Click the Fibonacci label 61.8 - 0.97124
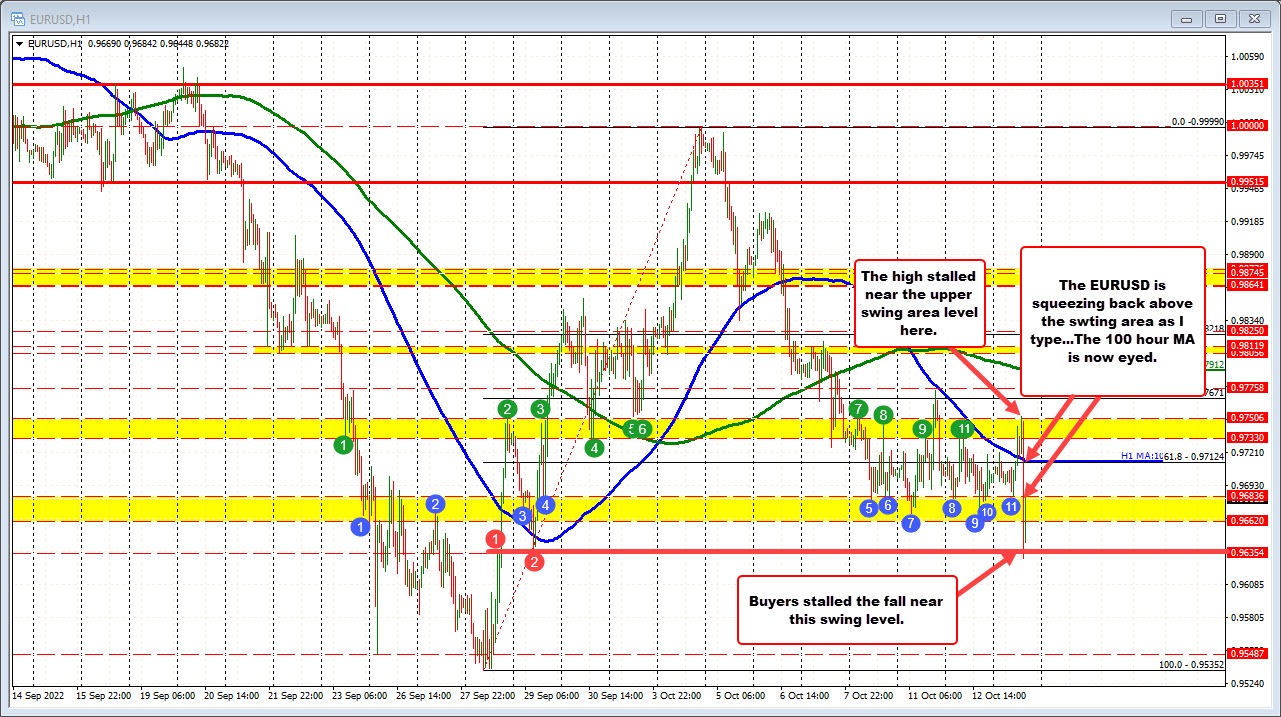The image size is (1281, 717). click(1194, 456)
